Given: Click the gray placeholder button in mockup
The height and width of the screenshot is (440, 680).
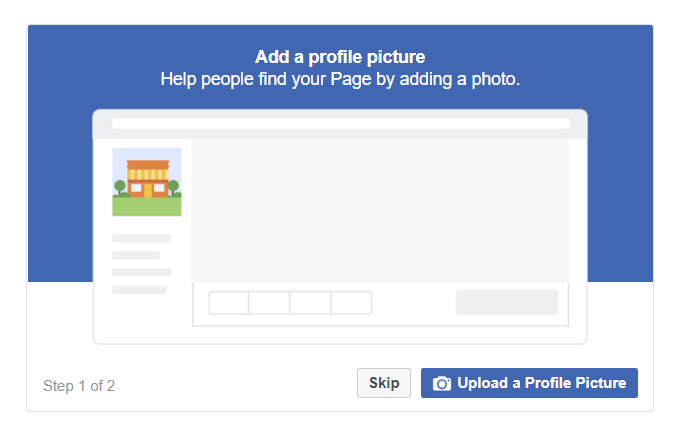Looking at the screenshot, I should pyautogui.click(x=507, y=302).
